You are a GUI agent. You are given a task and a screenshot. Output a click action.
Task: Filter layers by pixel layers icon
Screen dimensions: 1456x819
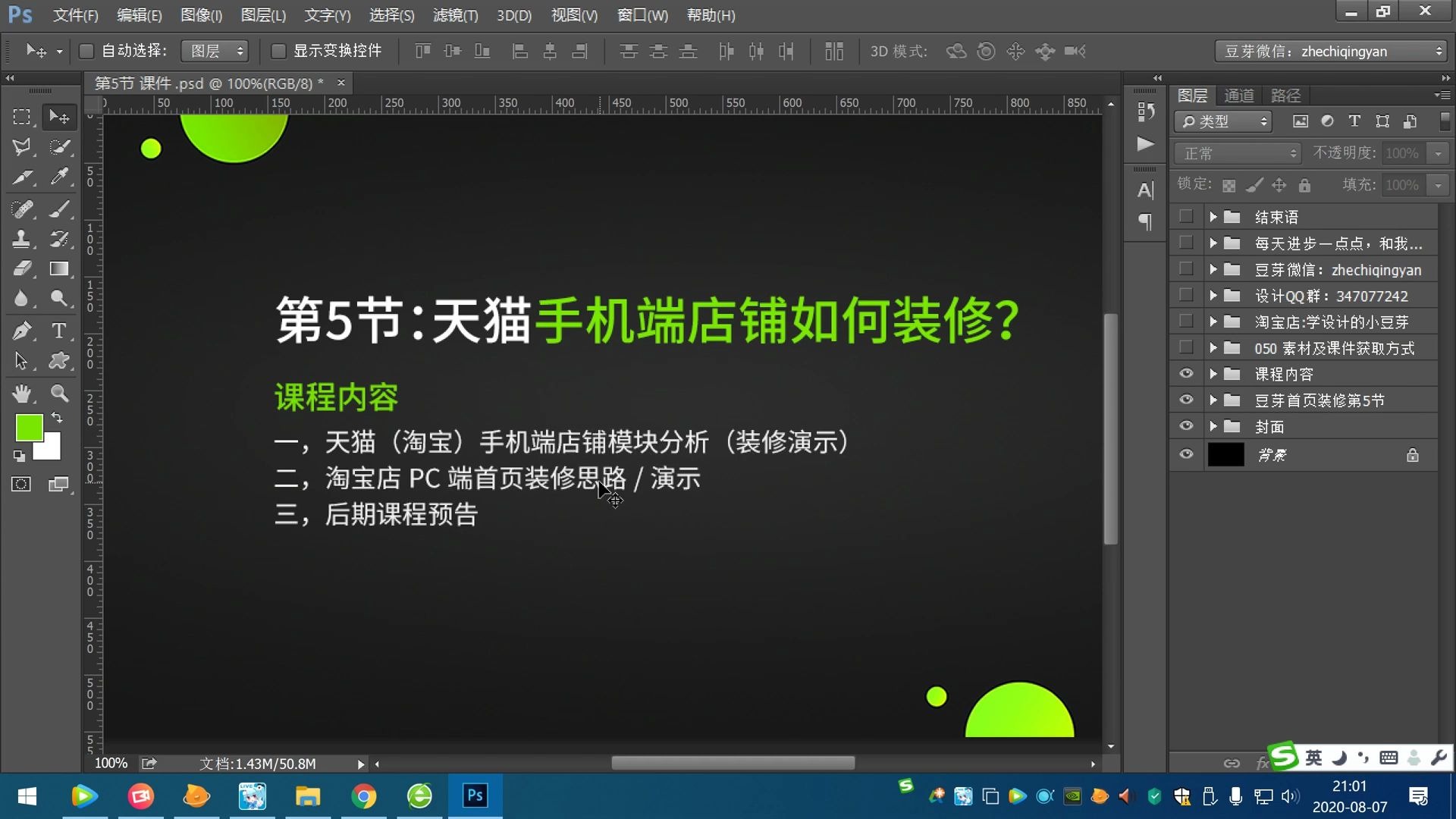[1301, 121]
